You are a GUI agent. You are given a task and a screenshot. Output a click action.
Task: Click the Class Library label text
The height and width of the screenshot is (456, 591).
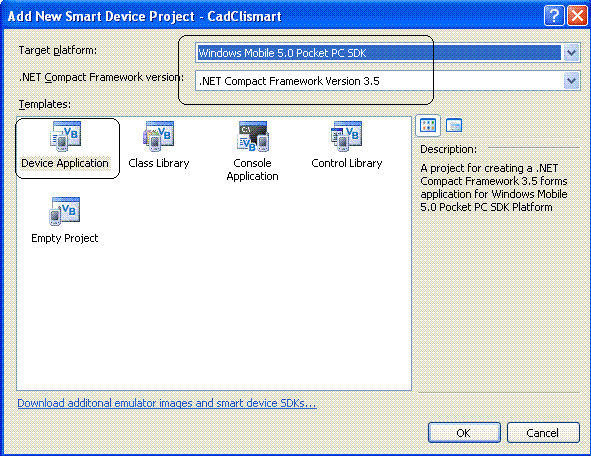coord(159,163)
